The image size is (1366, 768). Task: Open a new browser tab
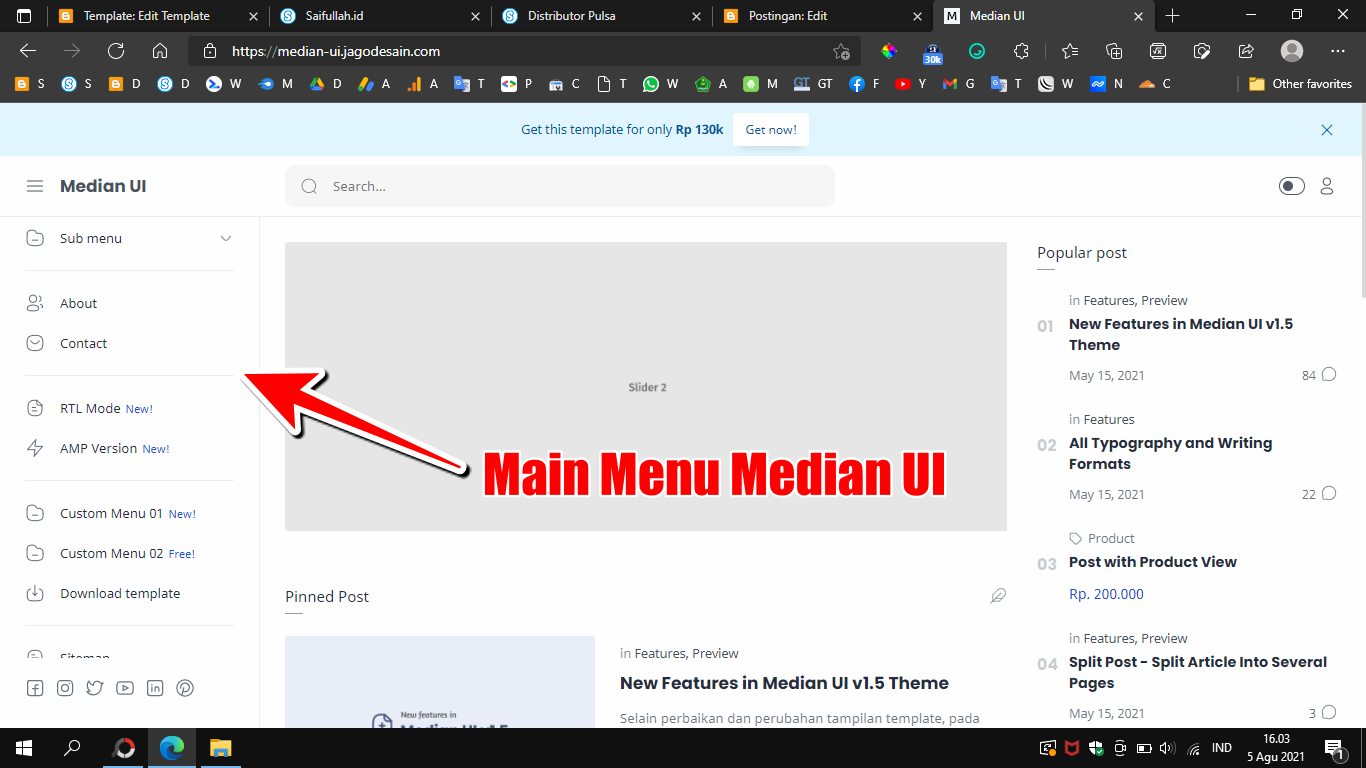[1173, 16]
